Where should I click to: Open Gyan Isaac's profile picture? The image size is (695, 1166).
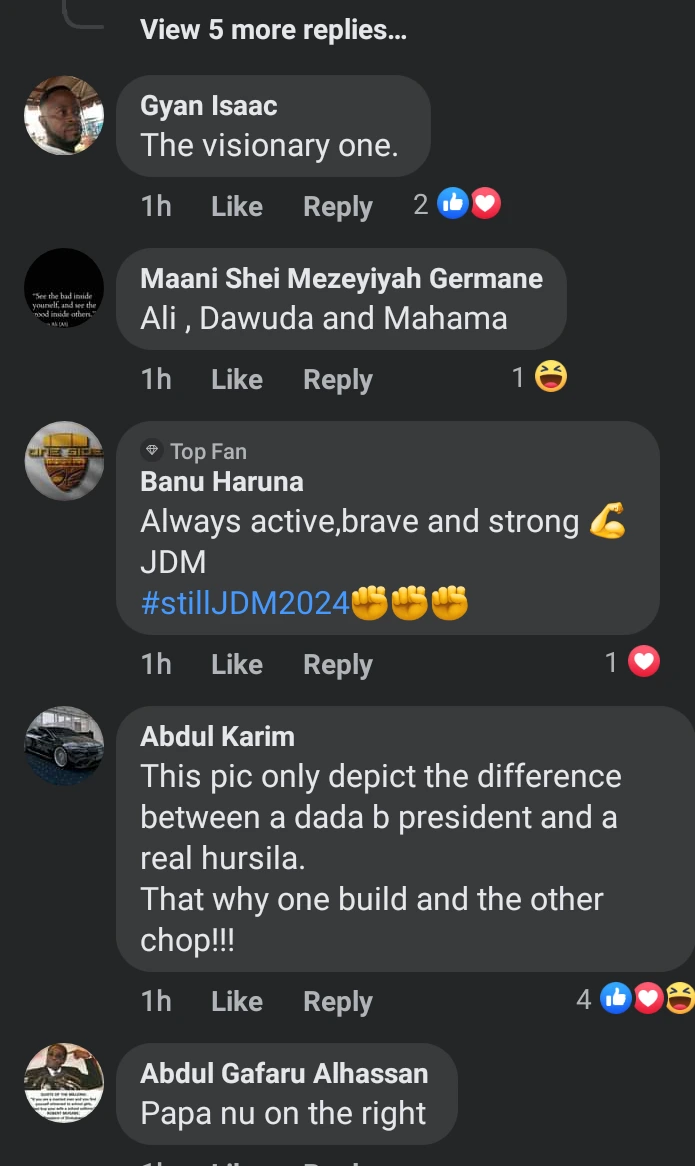point(64,115)
